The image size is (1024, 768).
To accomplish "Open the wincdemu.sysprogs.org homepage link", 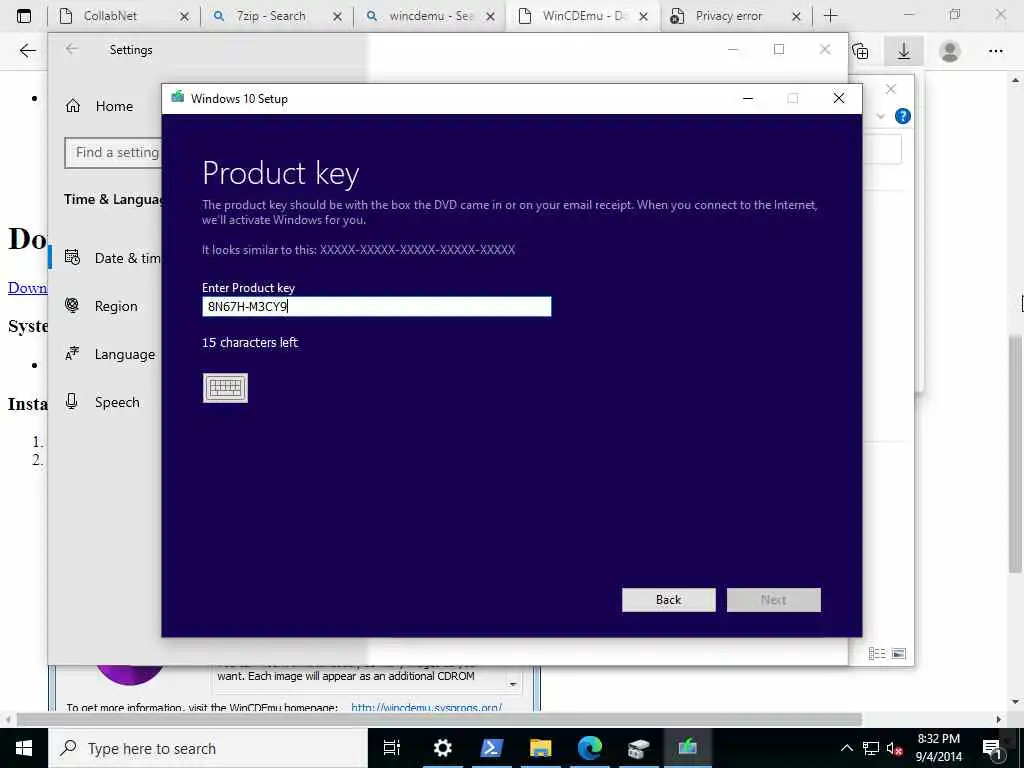I will (x=426, y=707).
